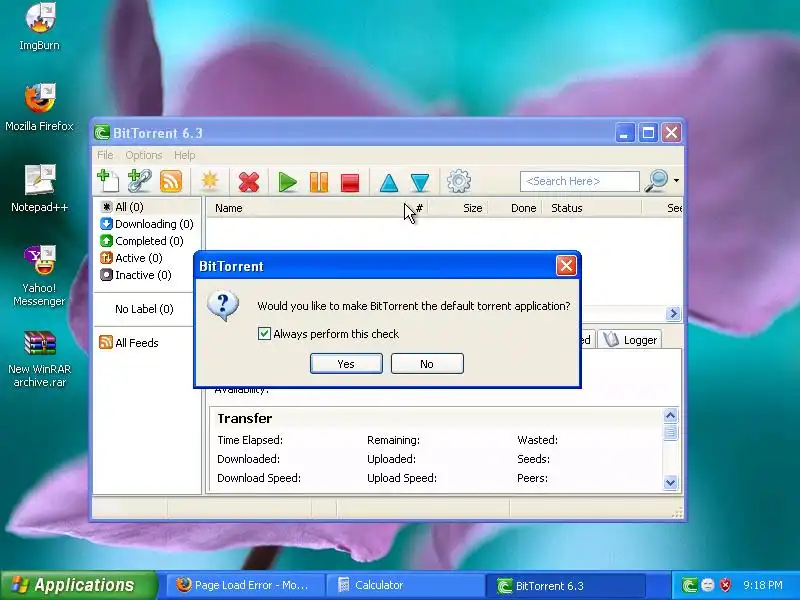Select the Mozilla Firefox desktop icon
The width and height of the screenshot is (800, 600).
tap(39, 107)
